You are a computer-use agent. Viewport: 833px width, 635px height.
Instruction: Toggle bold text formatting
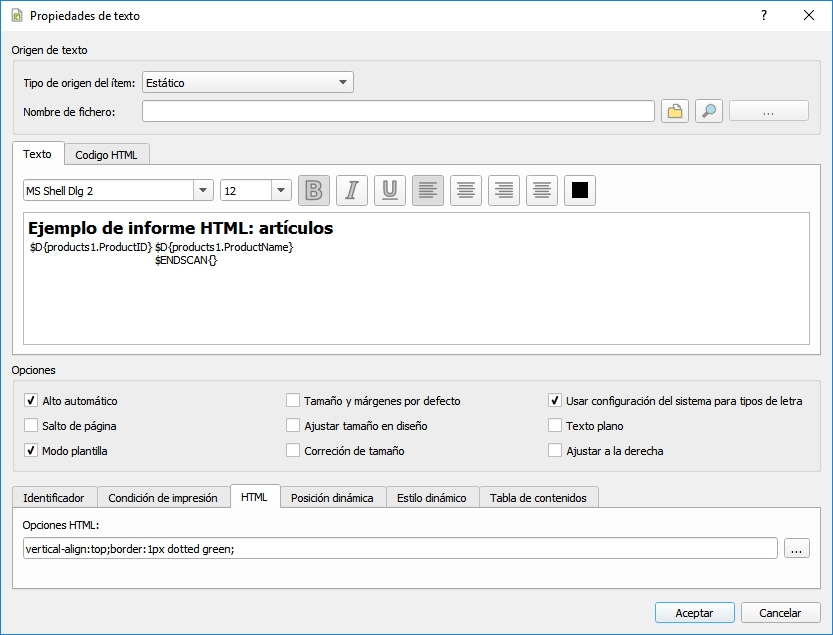314,190
